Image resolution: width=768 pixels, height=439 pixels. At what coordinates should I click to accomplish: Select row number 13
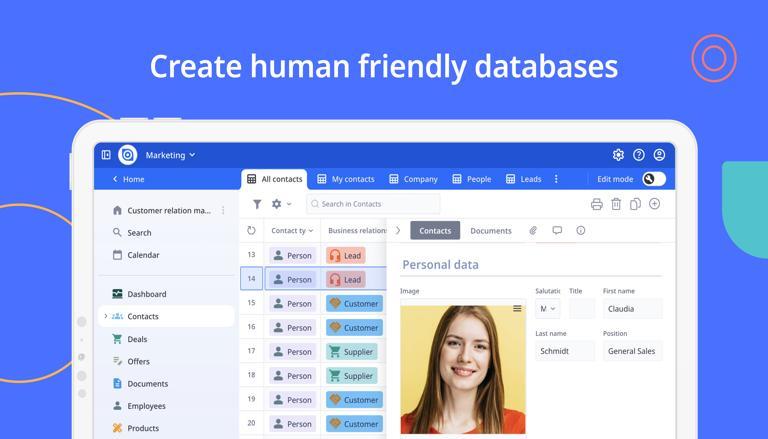pyautogui.click(x=251, y=255)
